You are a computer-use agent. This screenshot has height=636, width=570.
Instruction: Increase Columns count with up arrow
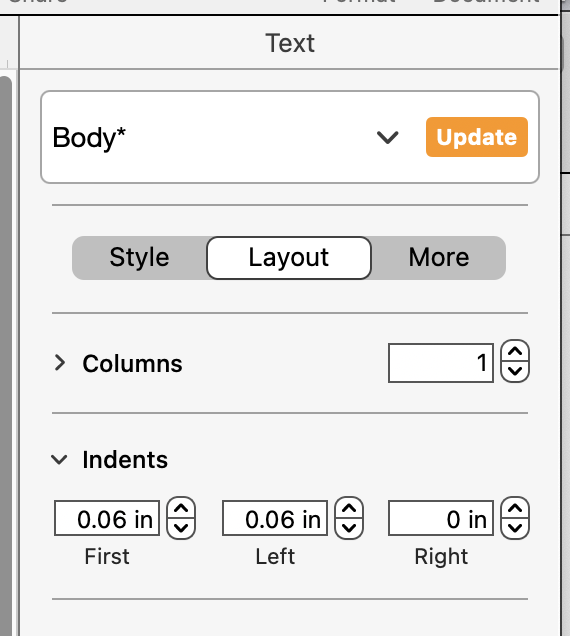coord(515,351)
